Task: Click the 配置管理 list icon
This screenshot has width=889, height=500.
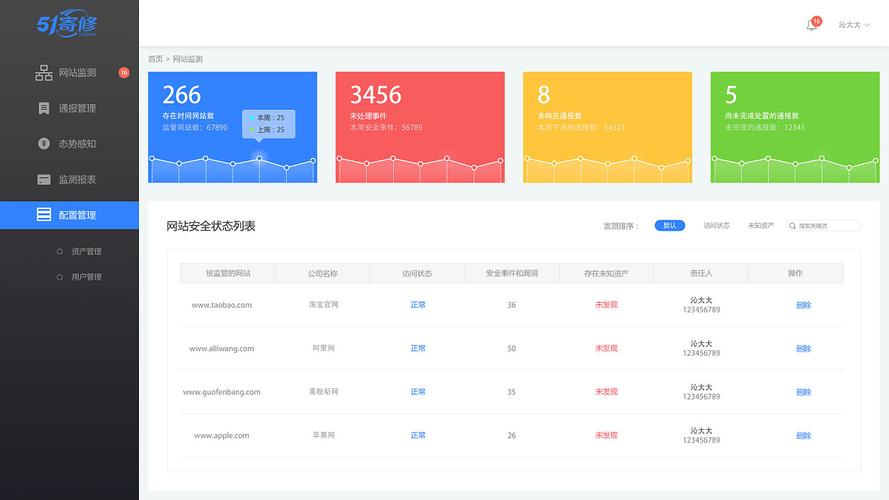Action: click(44, 214)
